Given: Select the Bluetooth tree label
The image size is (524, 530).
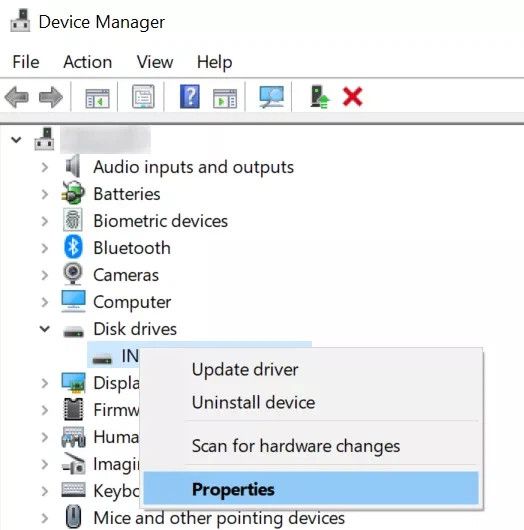Looking at the screenshot, I should (x=132, y=248).
